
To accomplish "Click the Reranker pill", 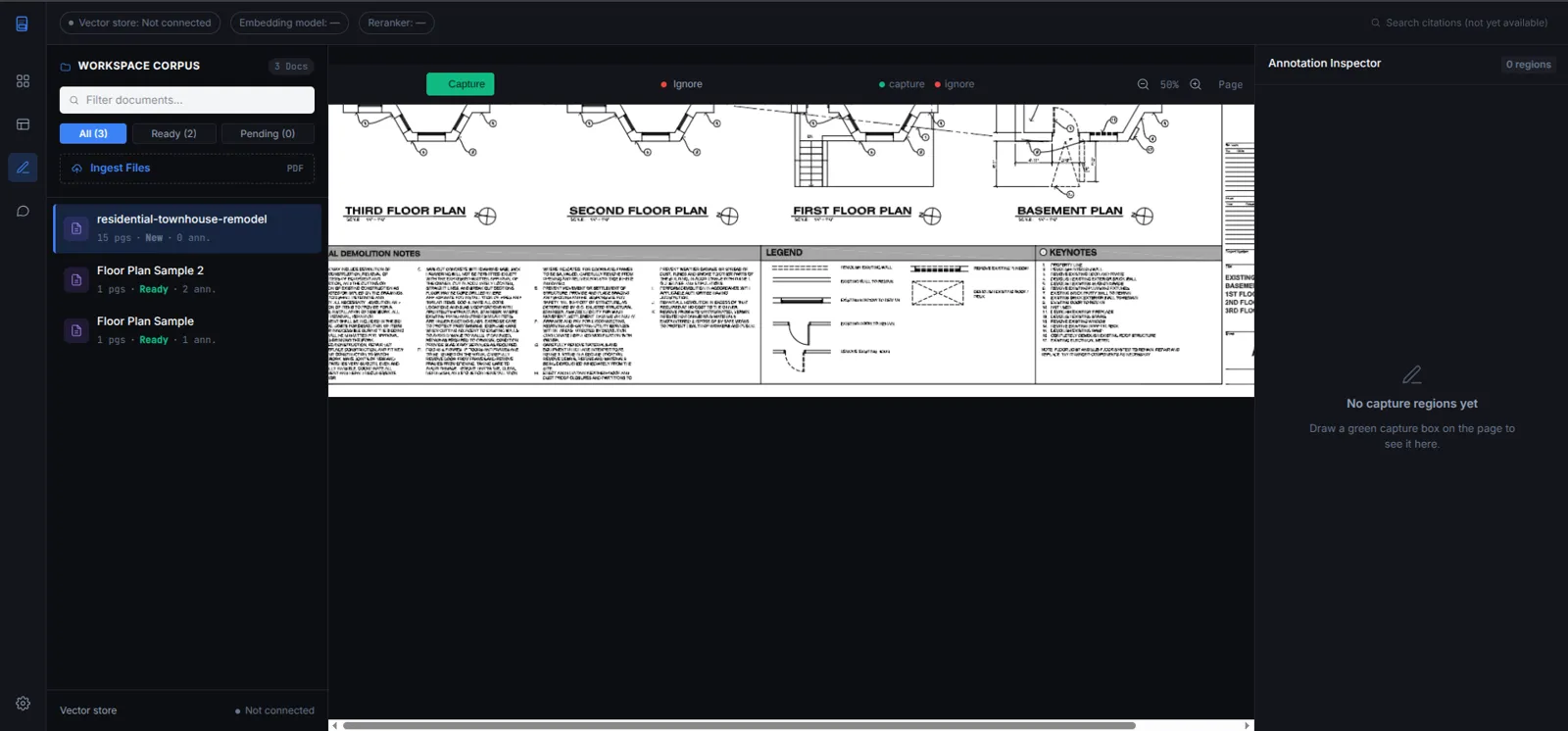I will [x=396, y=23].
